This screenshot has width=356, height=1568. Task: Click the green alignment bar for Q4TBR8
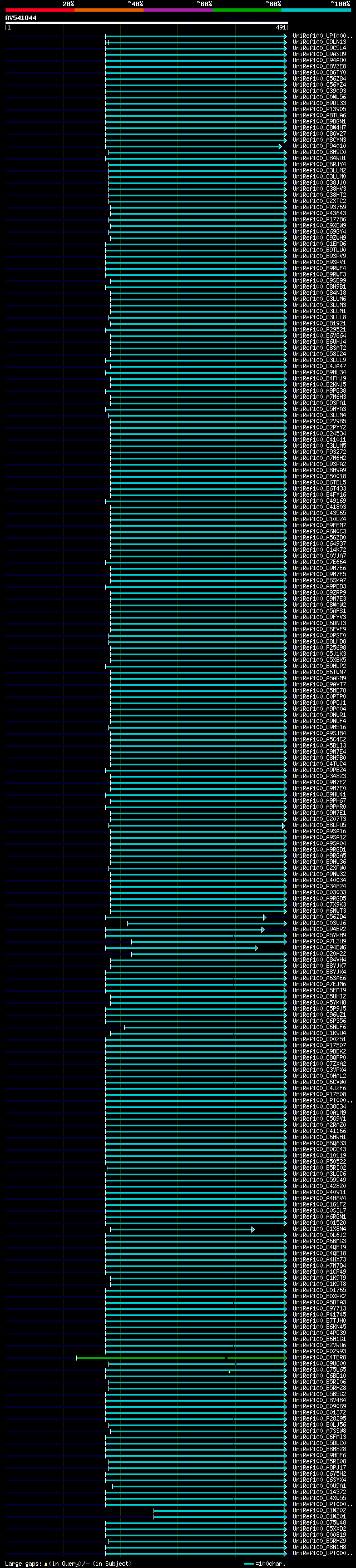tap(181, 1357)
